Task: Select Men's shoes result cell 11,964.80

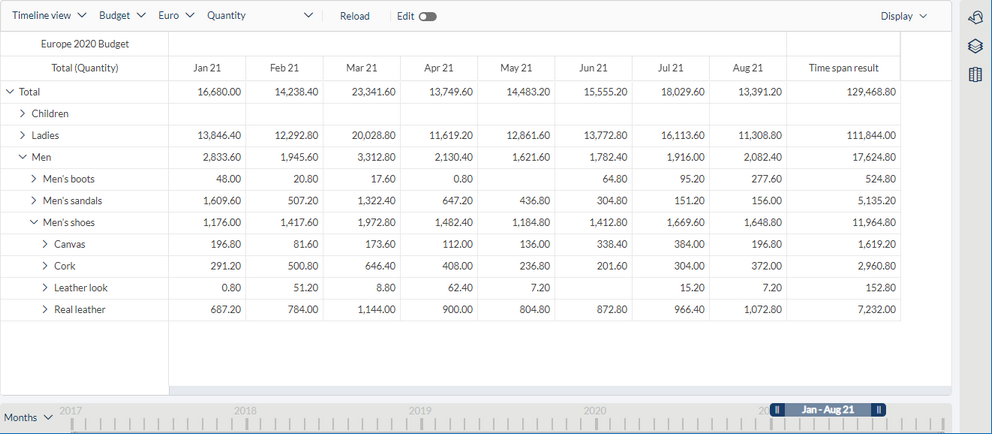Action: pos(843,223)
